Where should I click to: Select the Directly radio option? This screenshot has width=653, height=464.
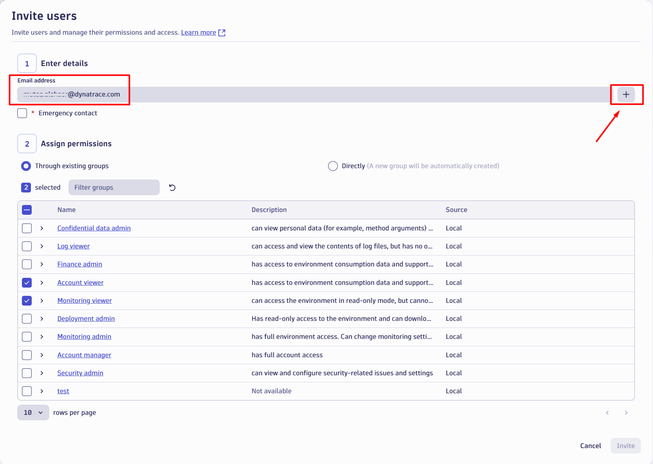coord(333,166)
